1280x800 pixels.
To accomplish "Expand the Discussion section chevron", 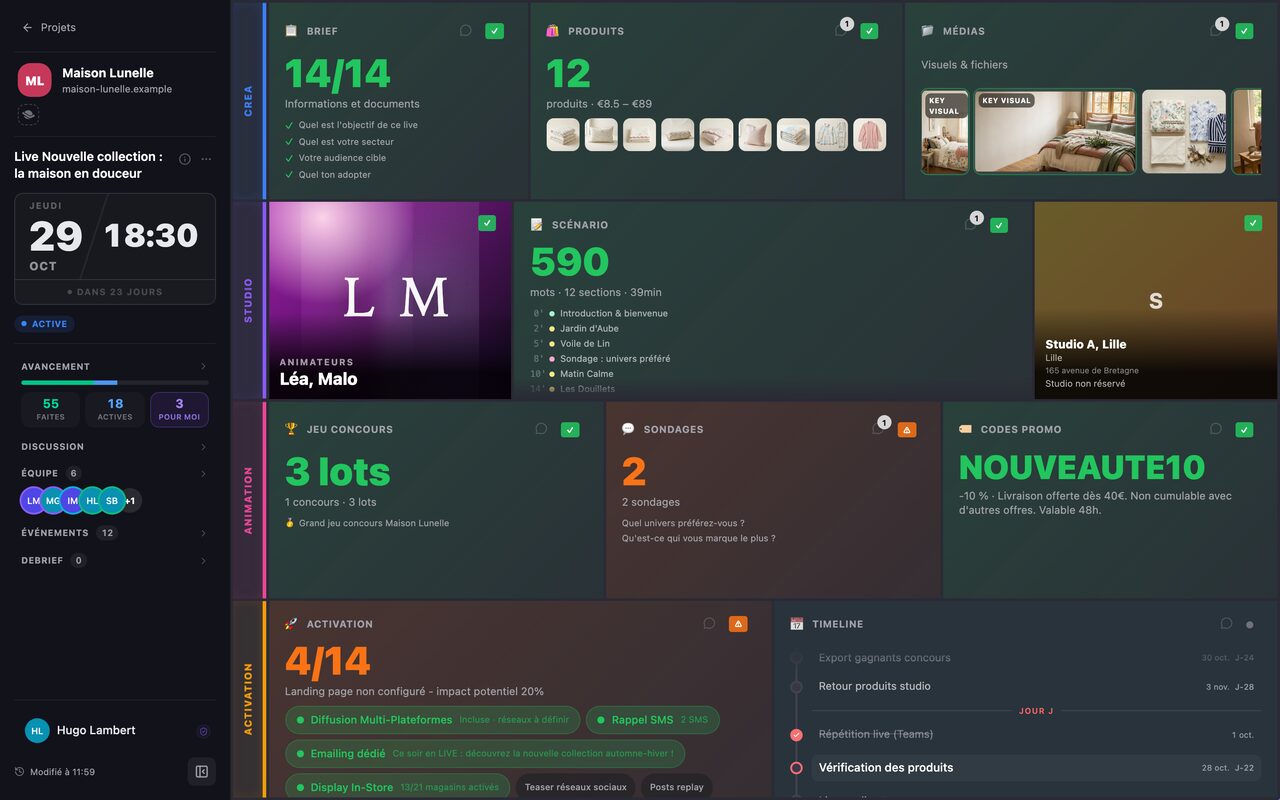I will coord(204,447).
